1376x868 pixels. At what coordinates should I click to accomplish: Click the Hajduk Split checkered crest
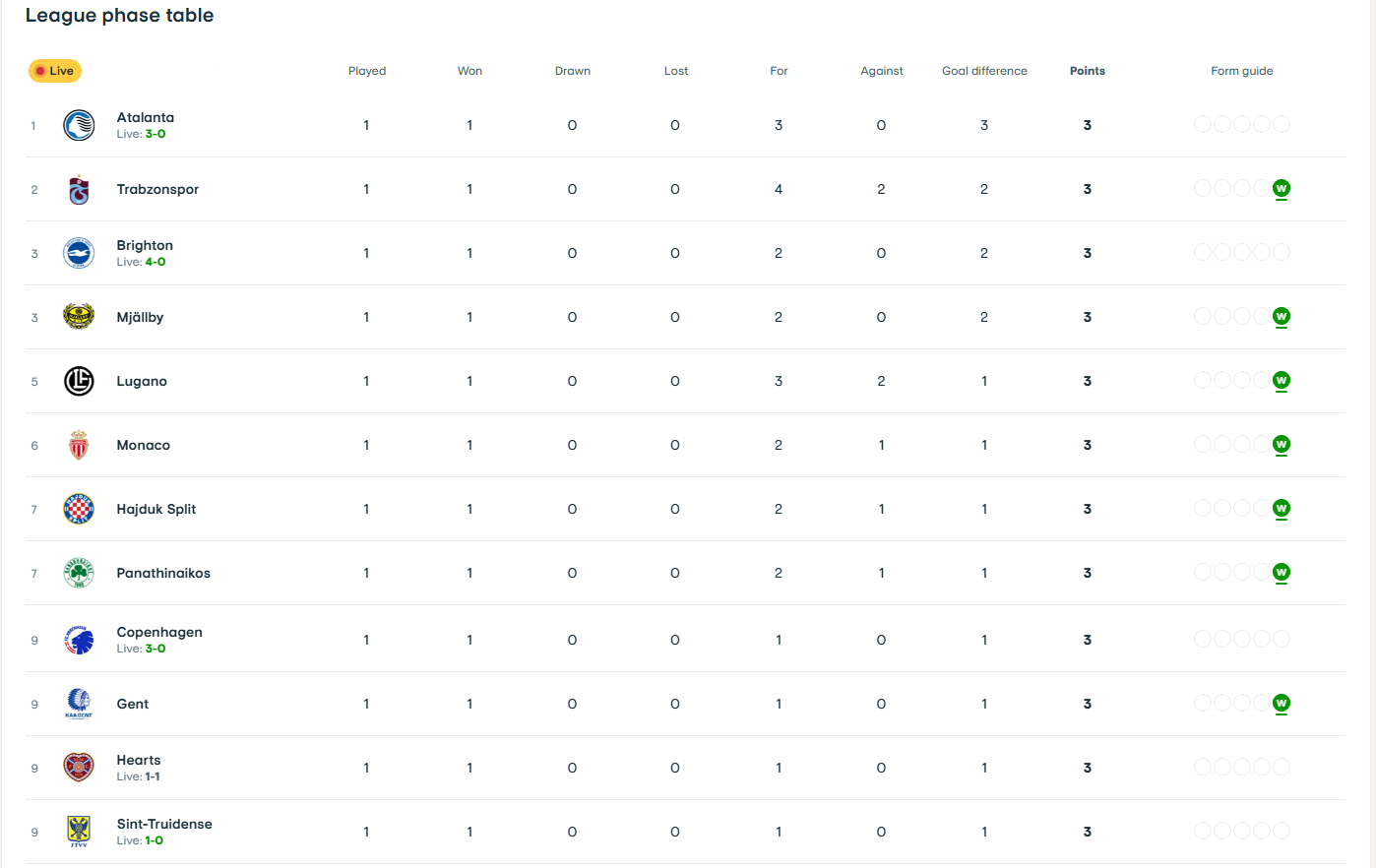[79, 509]
